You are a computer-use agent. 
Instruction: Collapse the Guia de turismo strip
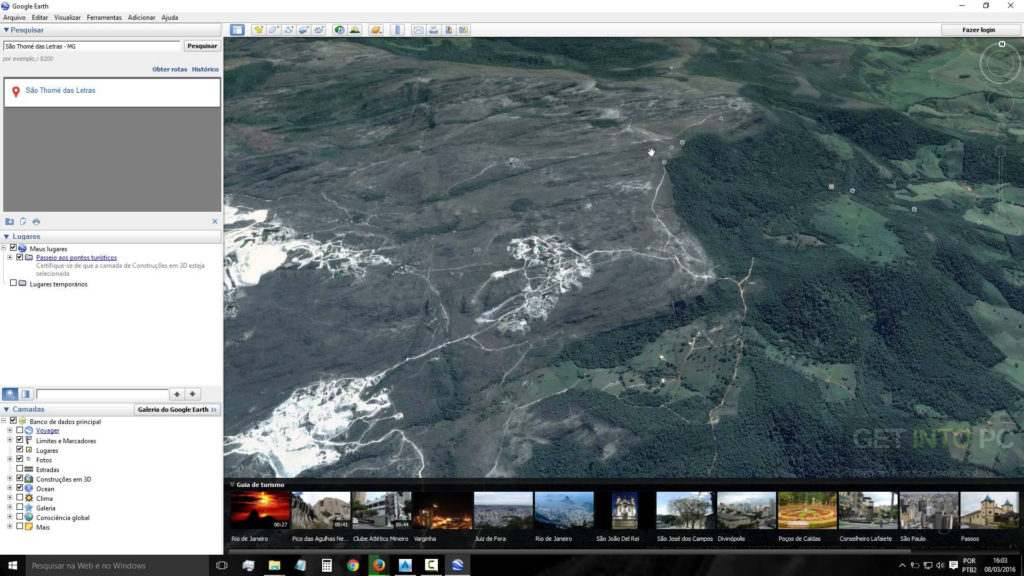pyautogui.click(x=232, y=485)
